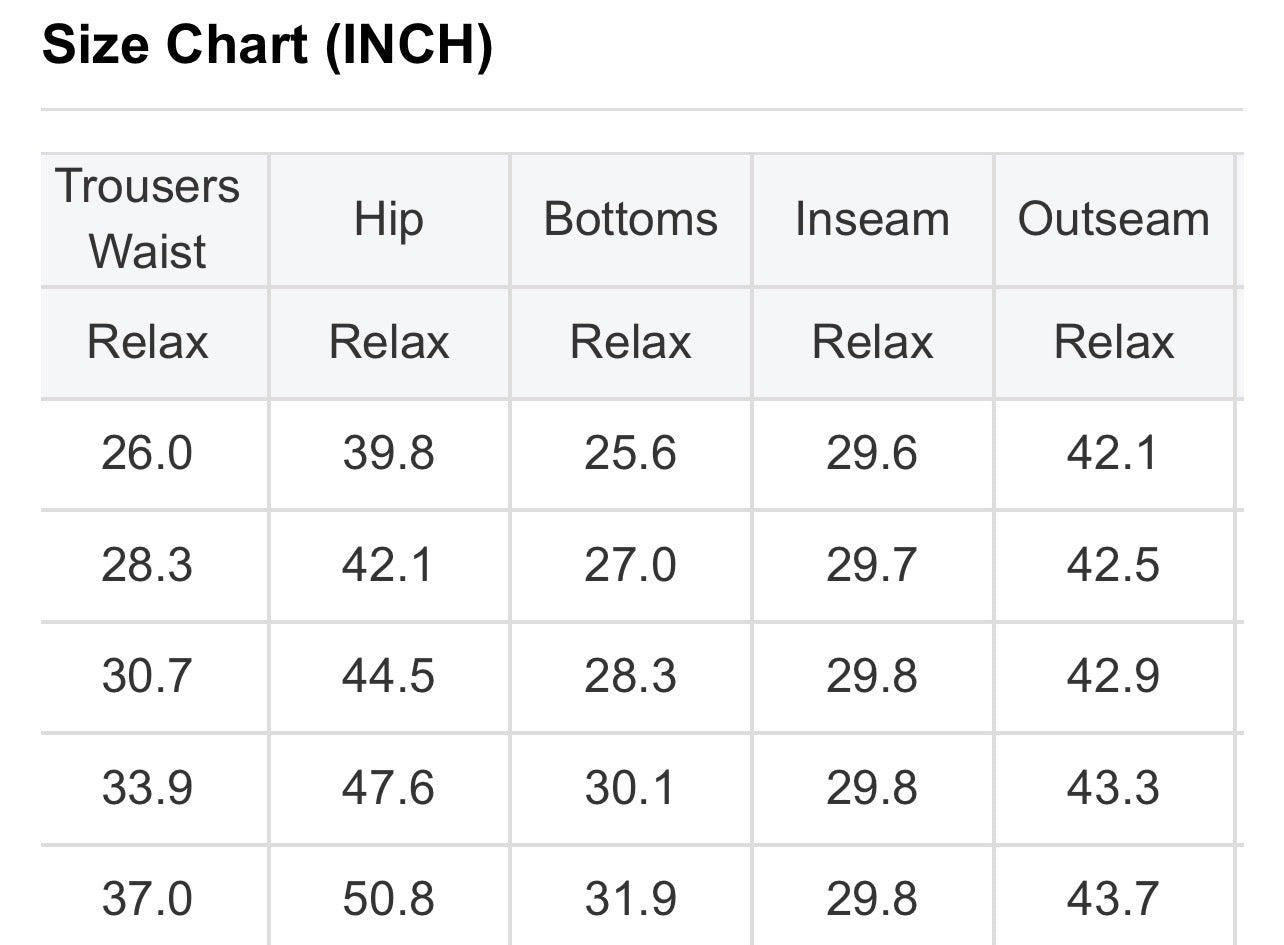
Task: Select the Trousers Waist column header
Action: pyautogui.click(x=147, y=219)
